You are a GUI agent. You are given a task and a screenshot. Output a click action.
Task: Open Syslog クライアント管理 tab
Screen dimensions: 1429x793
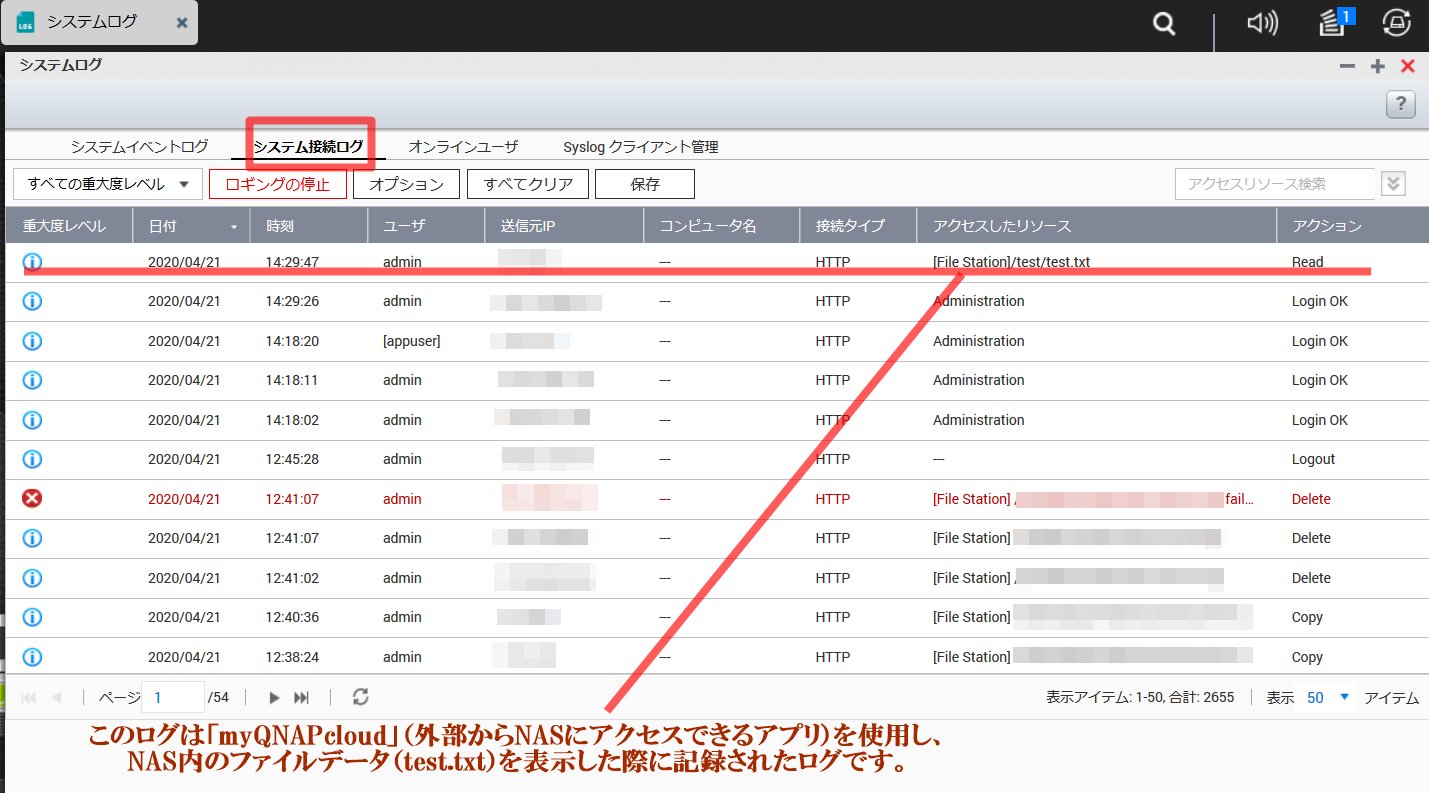(x=640, y=147)
